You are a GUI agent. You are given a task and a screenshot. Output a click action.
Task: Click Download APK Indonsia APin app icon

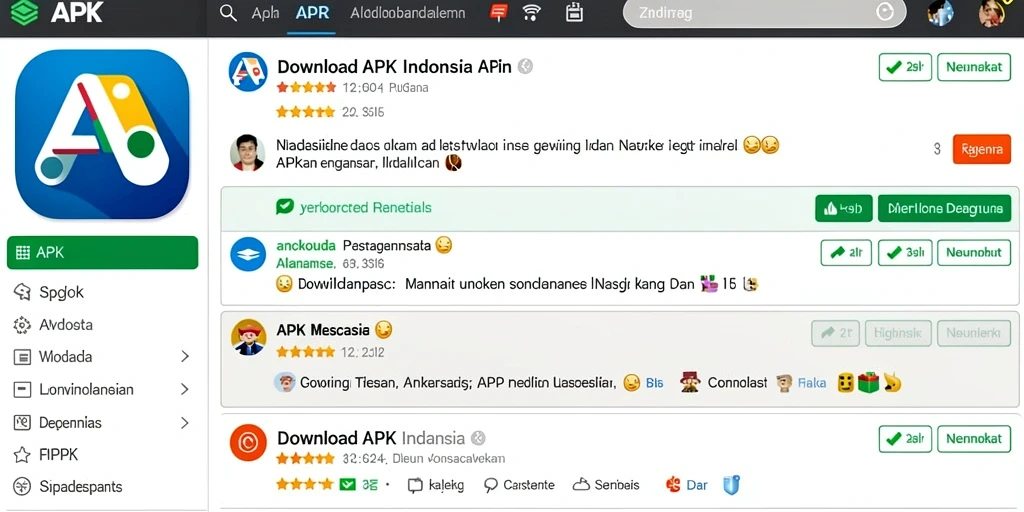[248, 71]
